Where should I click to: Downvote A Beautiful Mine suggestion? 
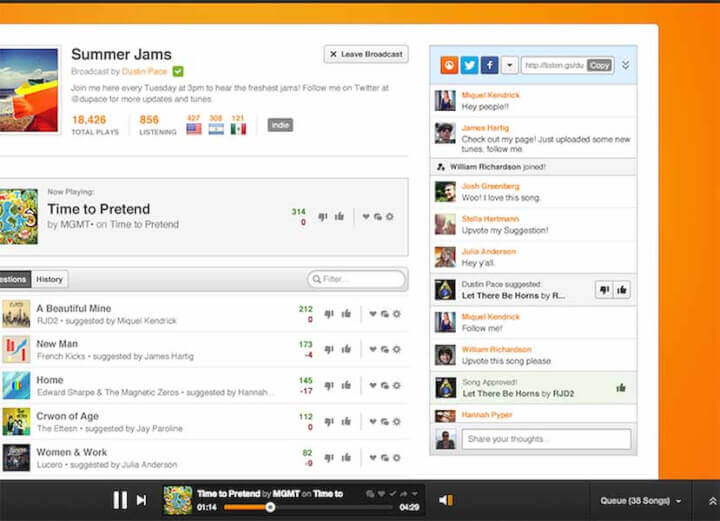pyautogui.click(x=329, y=314)
